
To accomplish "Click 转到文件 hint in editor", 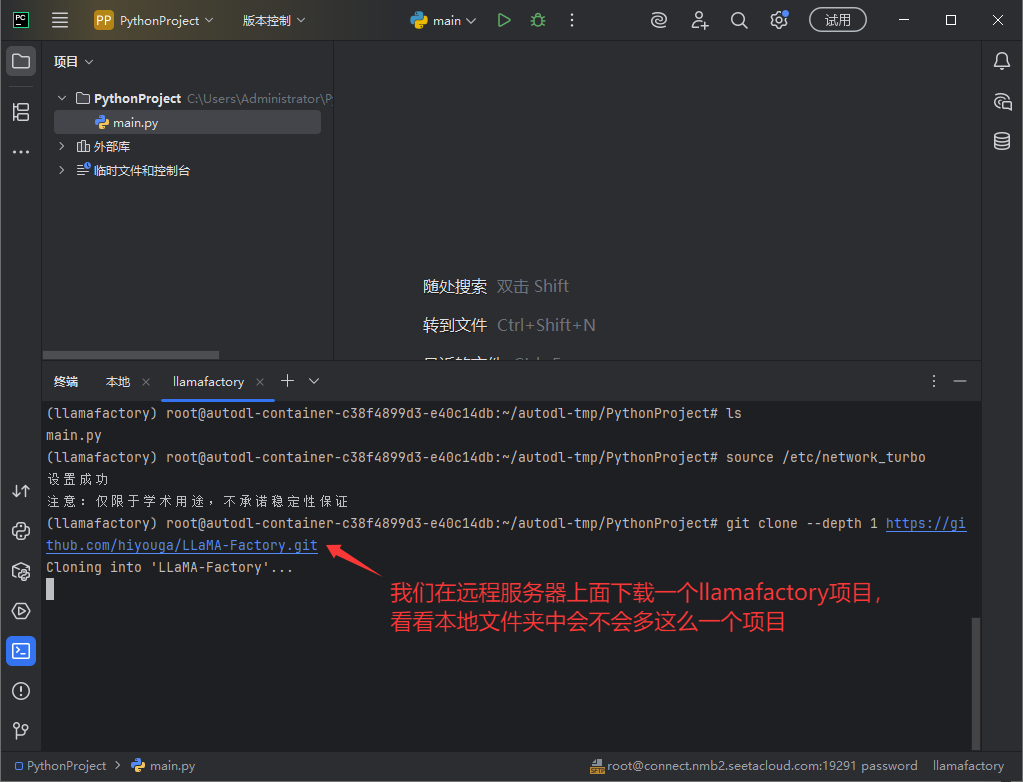I will (455, 325).
